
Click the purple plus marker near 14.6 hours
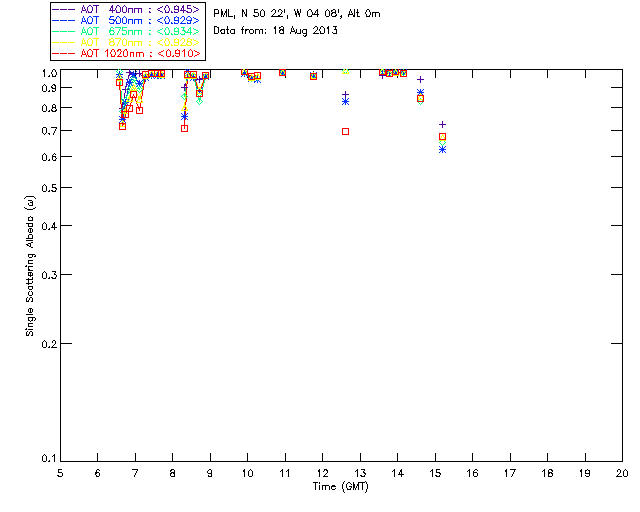click(420, 80)
